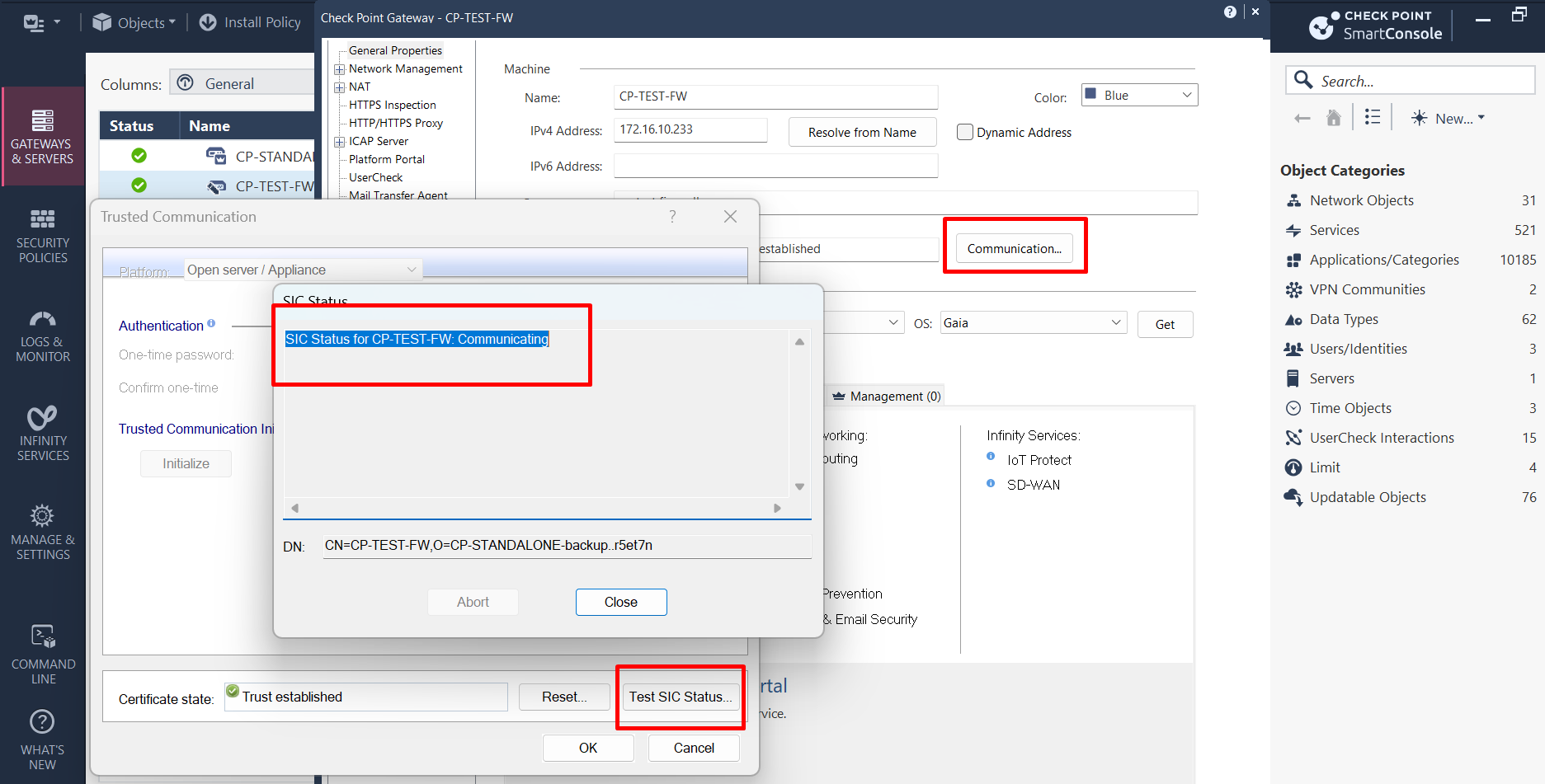Switch to the Management (0) tab
Screen dimensions: 1545x784
click(885, 396)
